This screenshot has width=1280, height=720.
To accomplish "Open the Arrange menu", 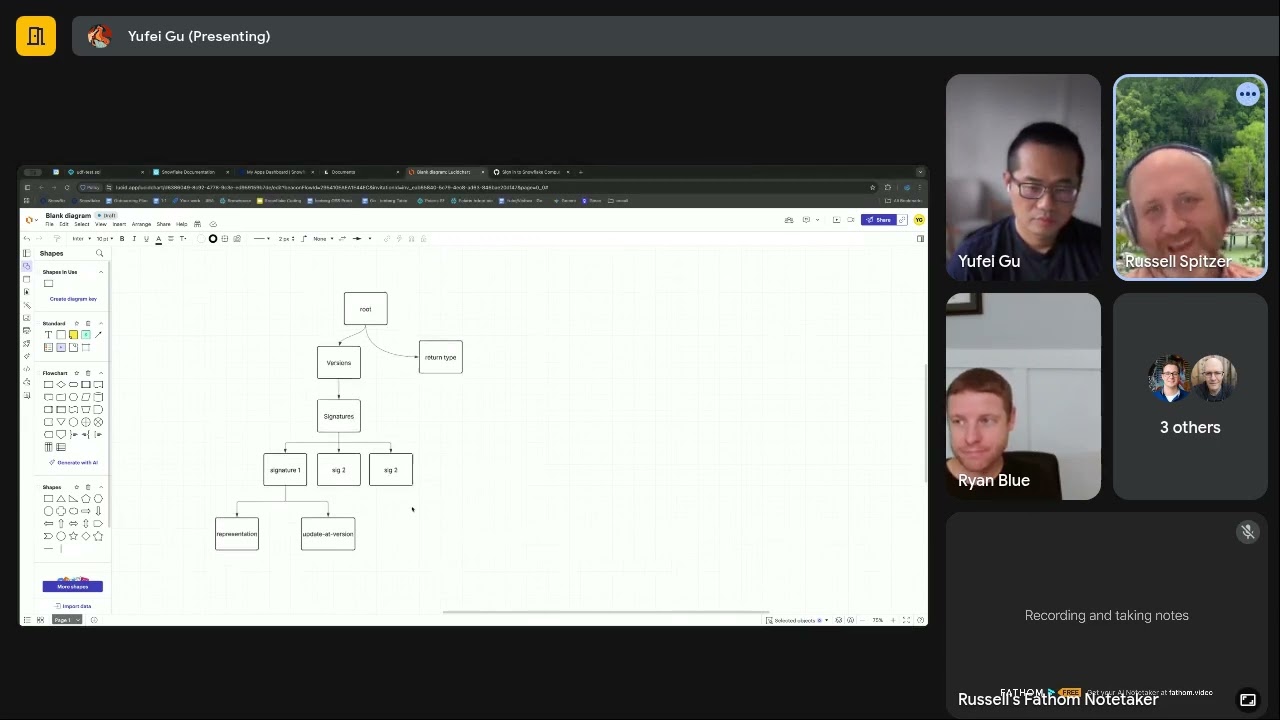I will pos(141,224).
